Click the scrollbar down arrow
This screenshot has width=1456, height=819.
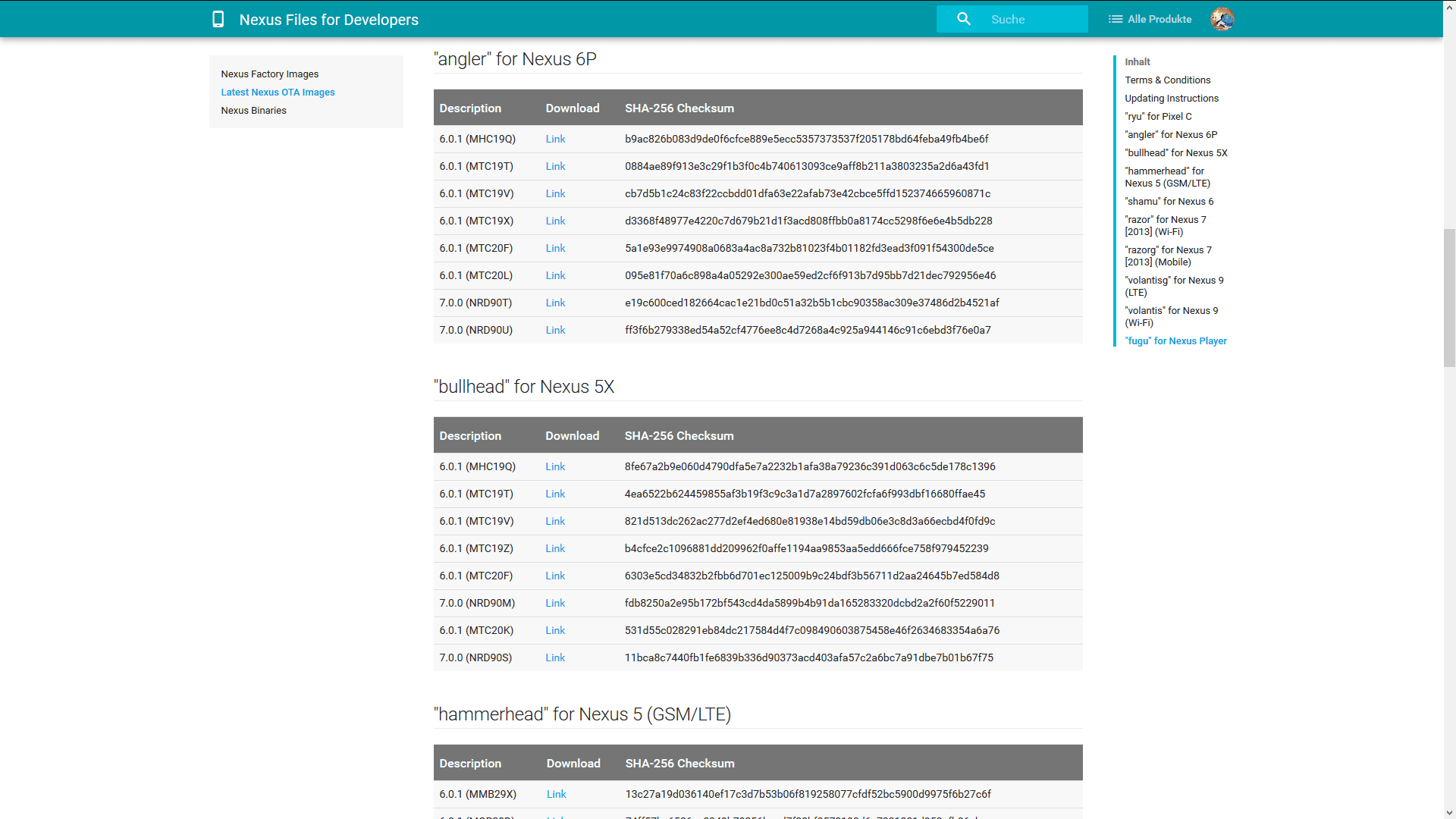tap(1449, 813)
